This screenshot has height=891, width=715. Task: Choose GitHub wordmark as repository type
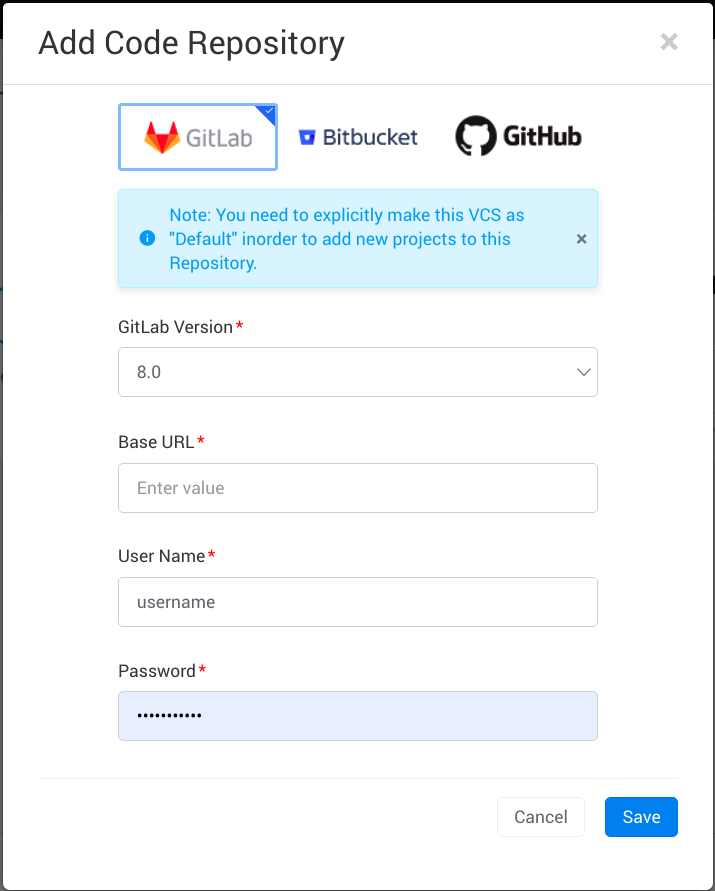coord(541,137)
